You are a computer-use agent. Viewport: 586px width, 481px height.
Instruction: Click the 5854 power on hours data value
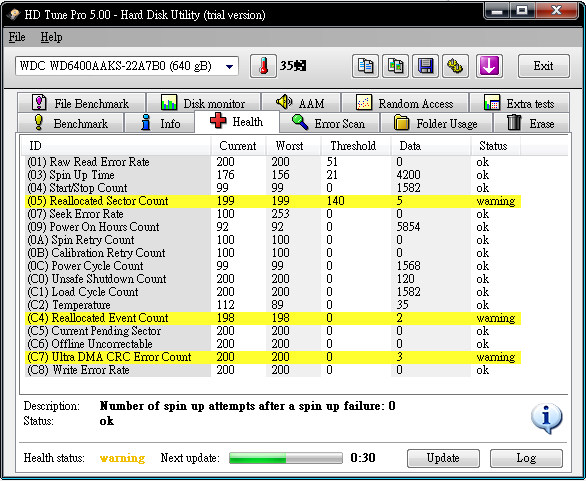click(408, 227)
